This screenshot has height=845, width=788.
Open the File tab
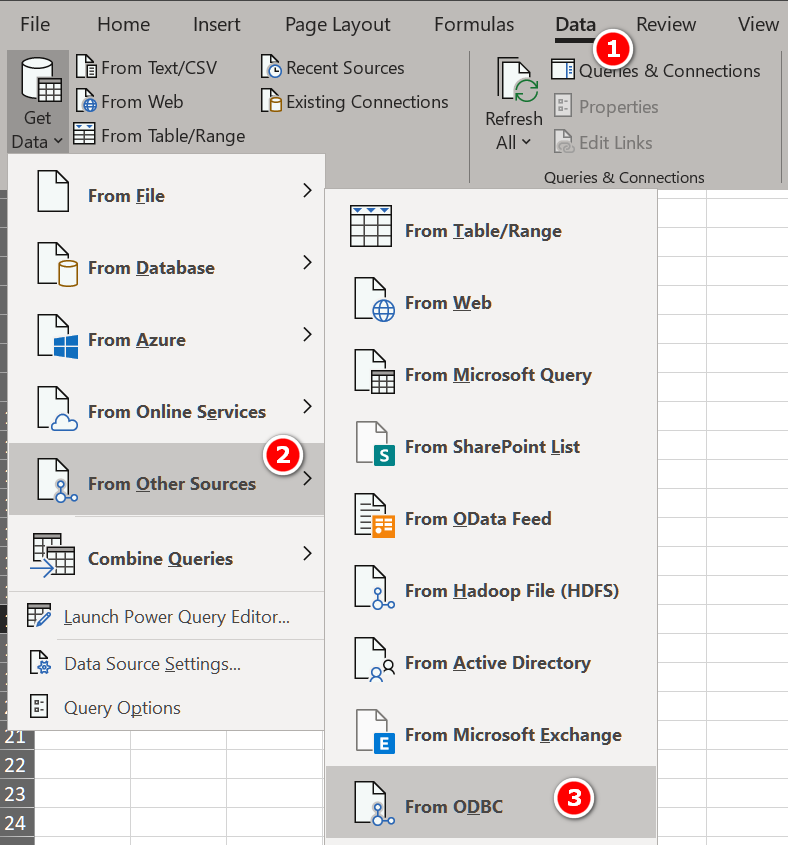point(35,24)
